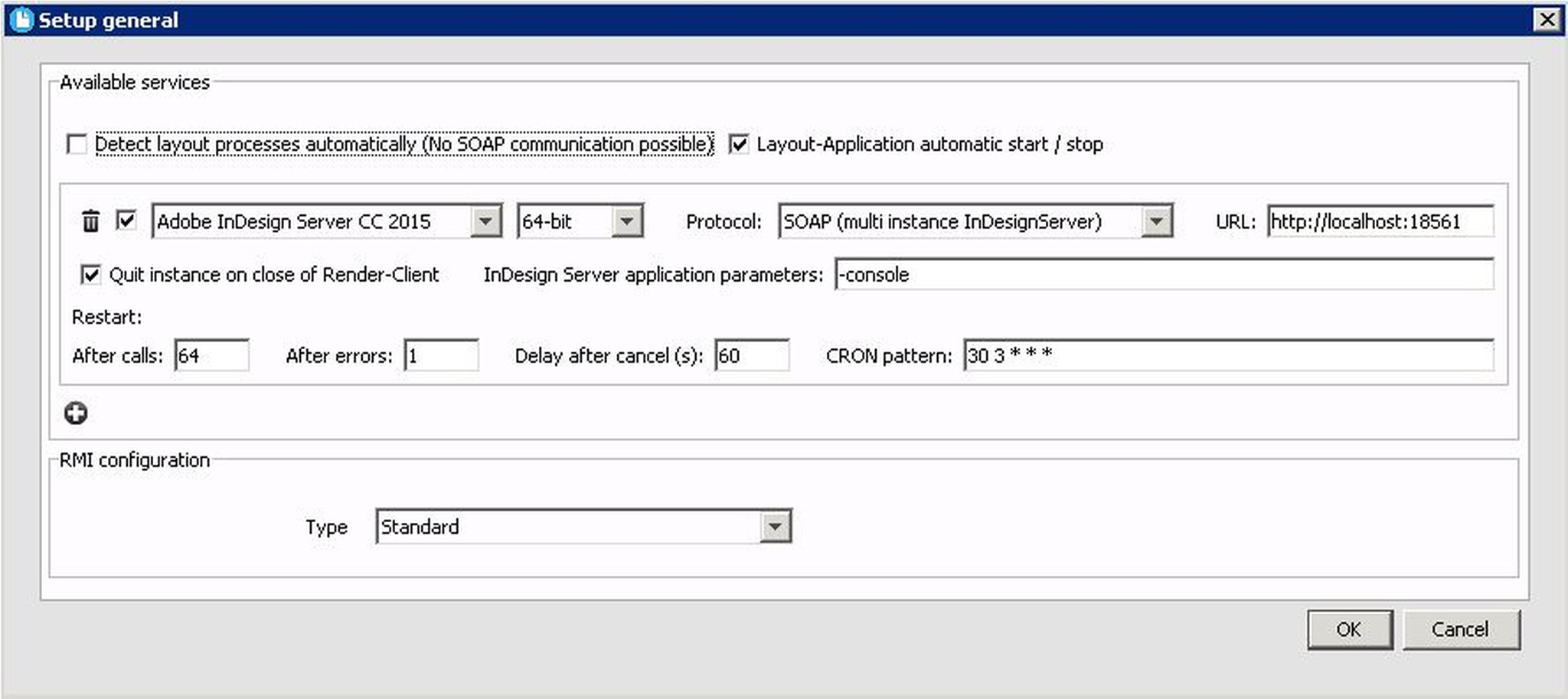Focus the InDesign Server application parameters field
Viewport: 1568px width, 699px height.
point(1164,275)
